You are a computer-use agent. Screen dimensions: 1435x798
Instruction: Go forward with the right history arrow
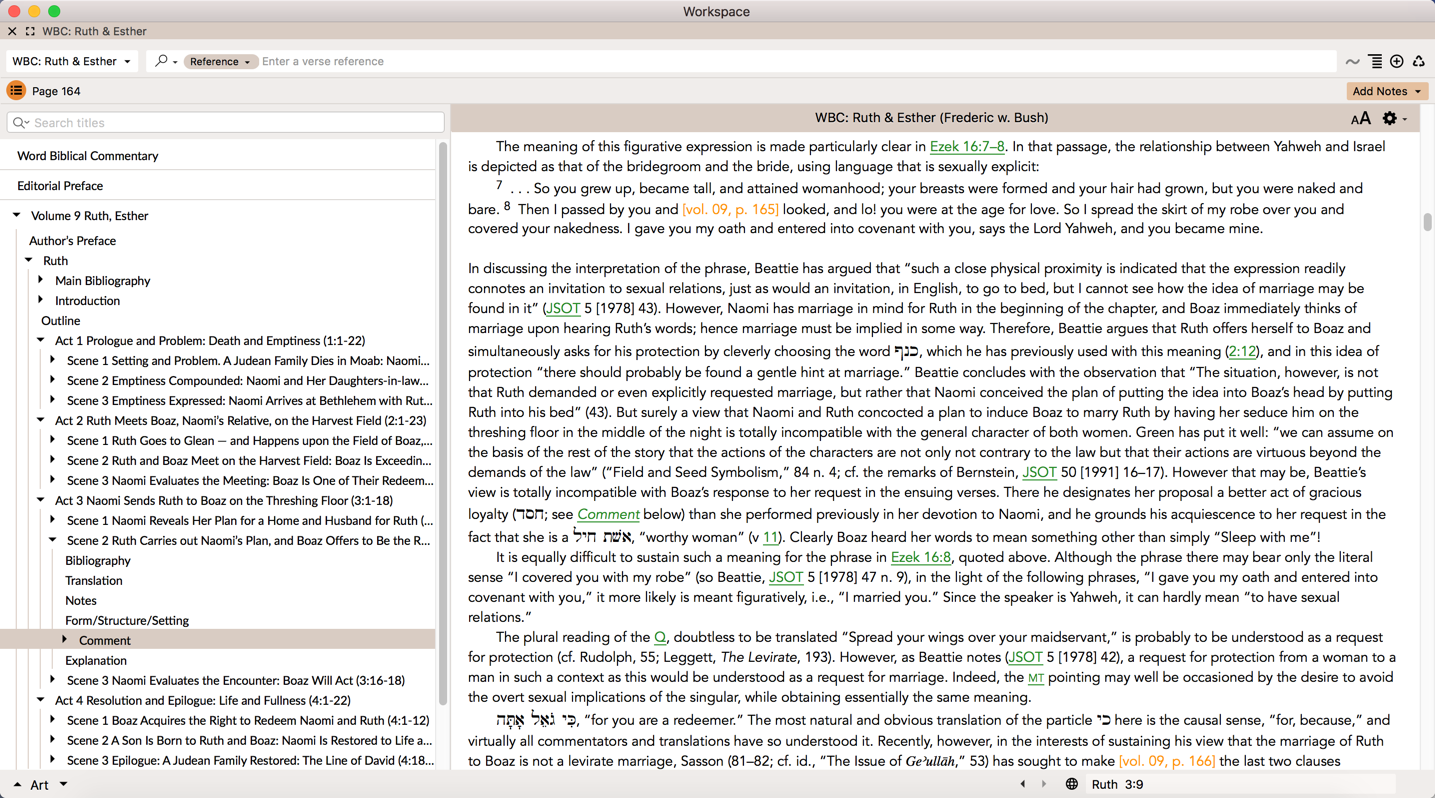coord(1043,784)
